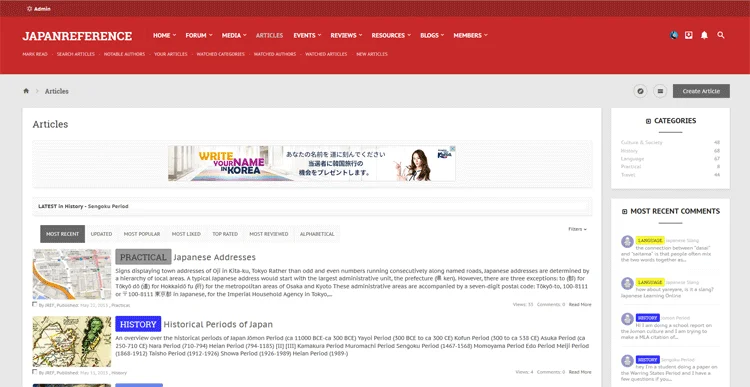This screenshot has width=750, height=387.
Task: Open Your Articles link
Action: [171, 54]
